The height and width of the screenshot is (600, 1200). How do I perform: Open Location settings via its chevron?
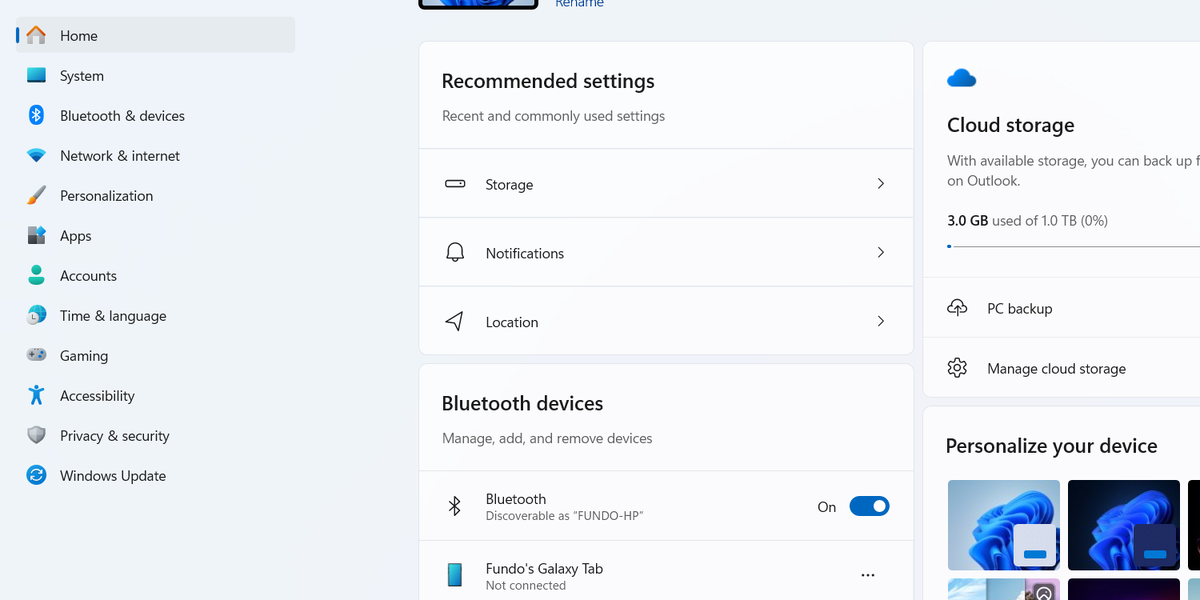pos(880,322)
